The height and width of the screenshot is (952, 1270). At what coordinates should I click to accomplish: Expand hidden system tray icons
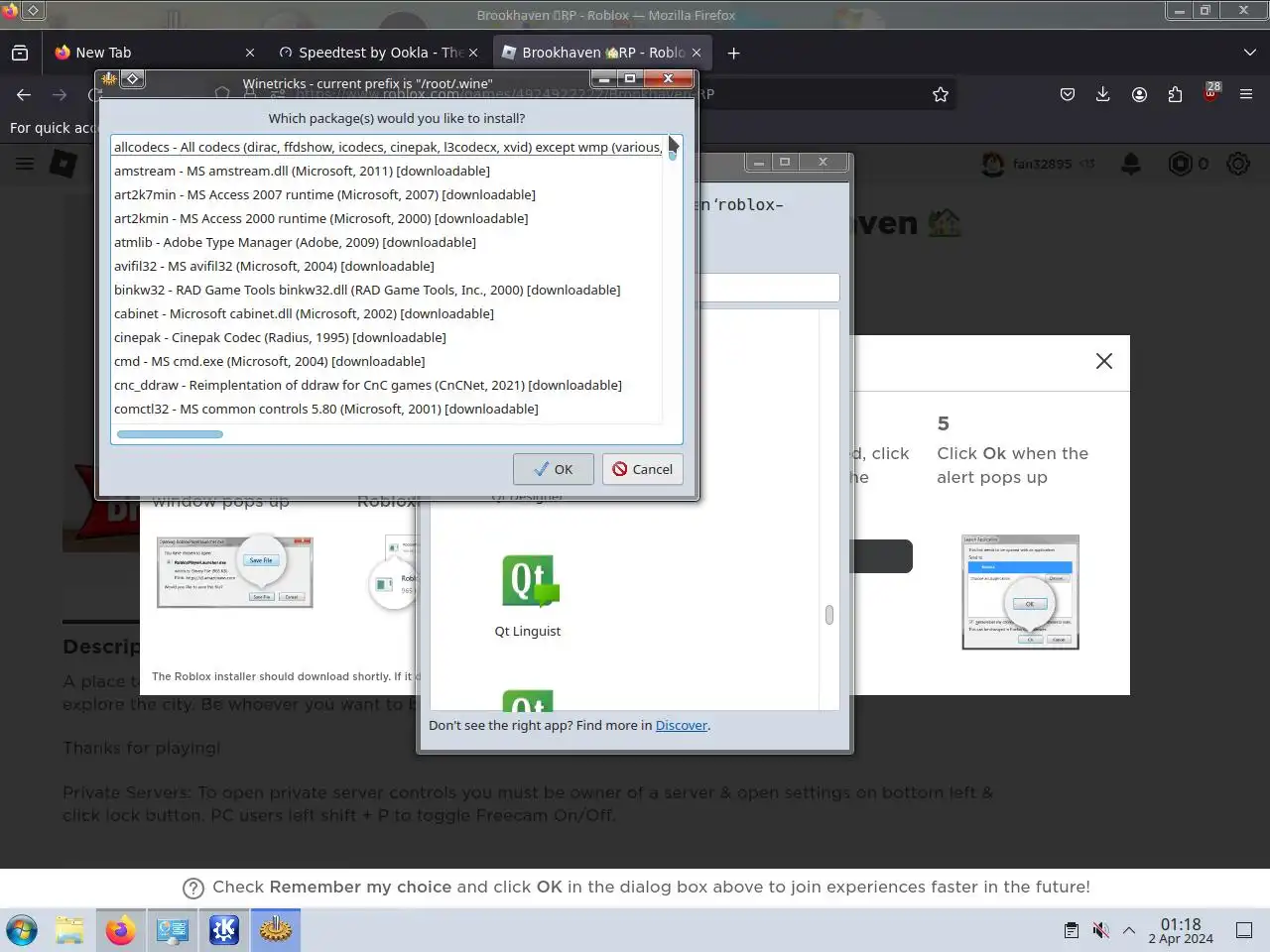tap(1129, 930)
